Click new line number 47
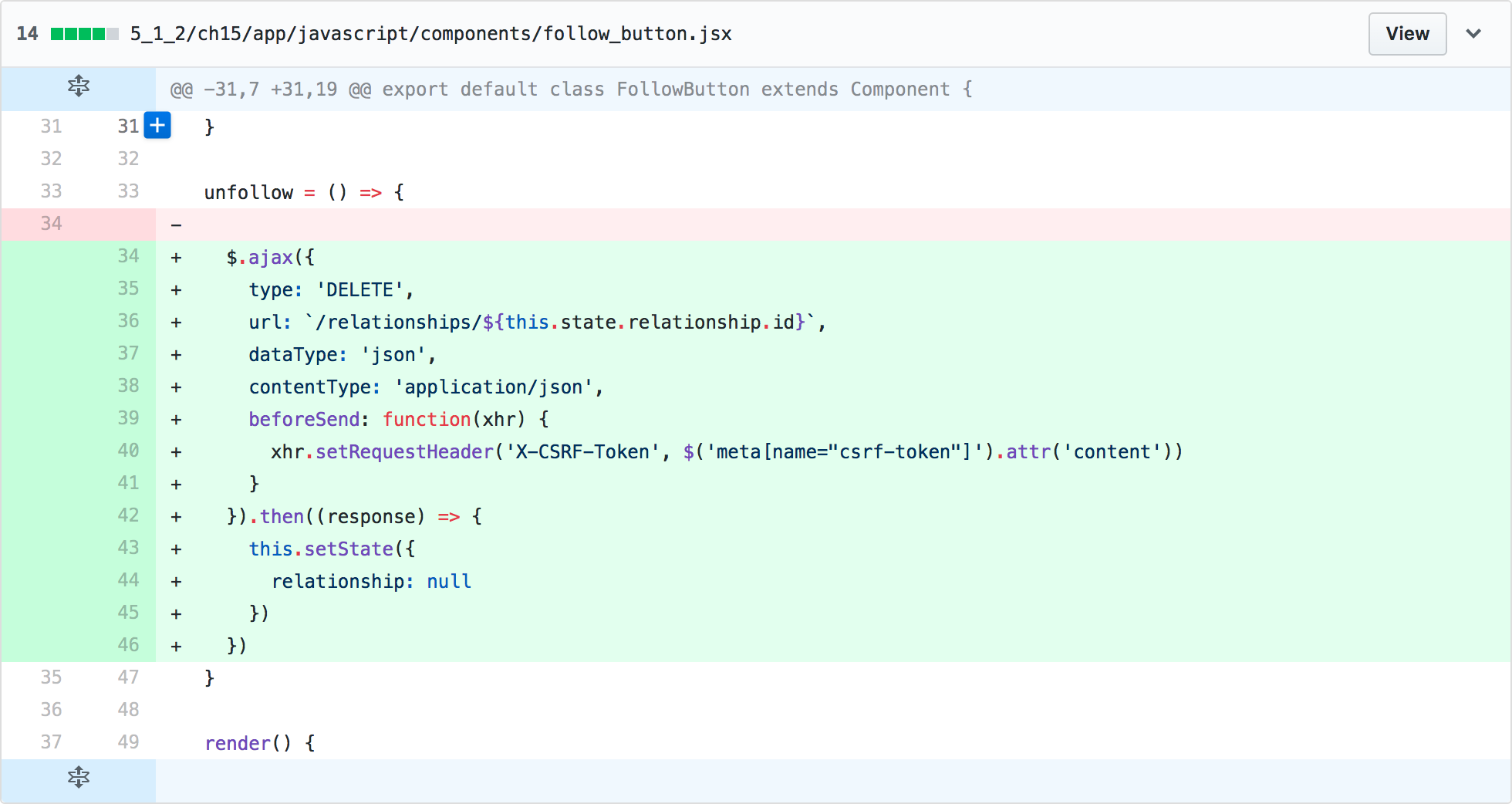Screen dimensions: 1512x804 (x=128, y=677)
